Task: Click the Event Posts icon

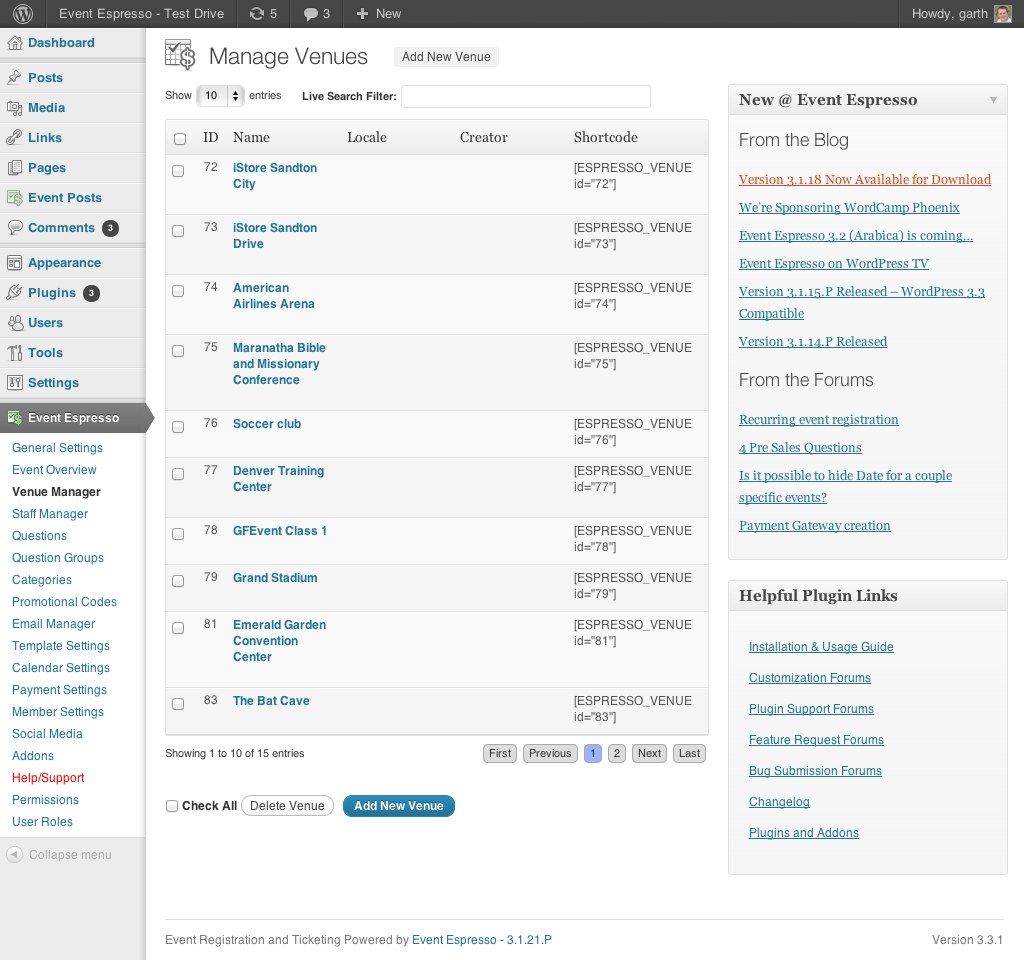Action: pyautogui.click(x=14, y=198)
